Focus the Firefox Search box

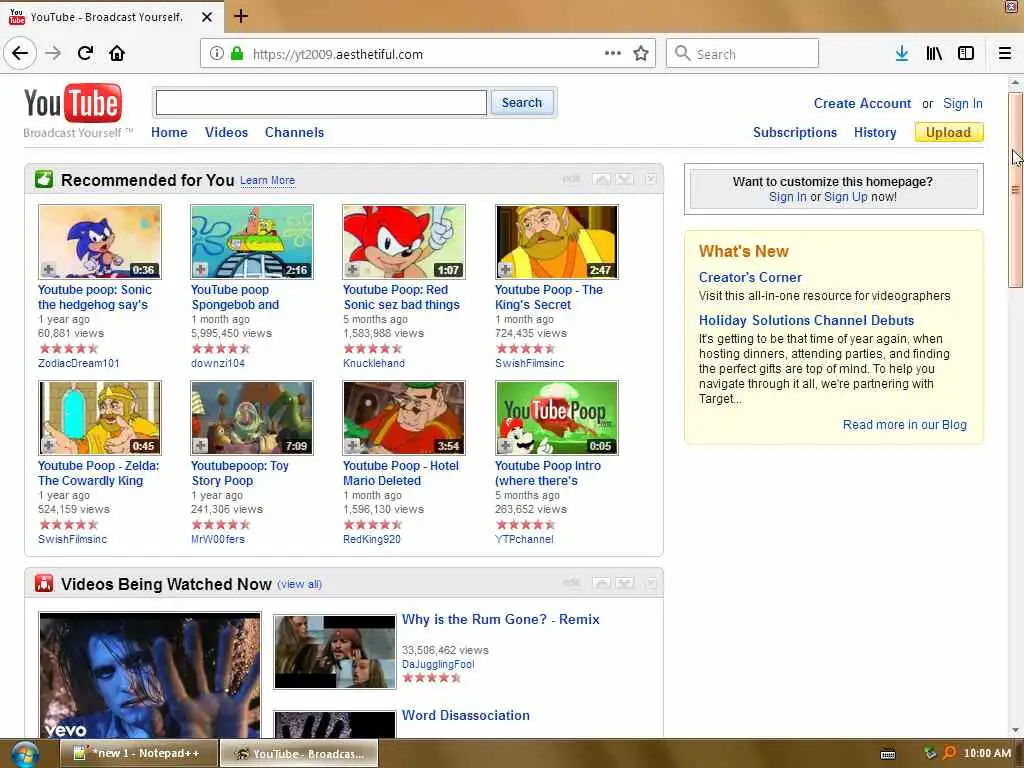click(x=743, y=54)
